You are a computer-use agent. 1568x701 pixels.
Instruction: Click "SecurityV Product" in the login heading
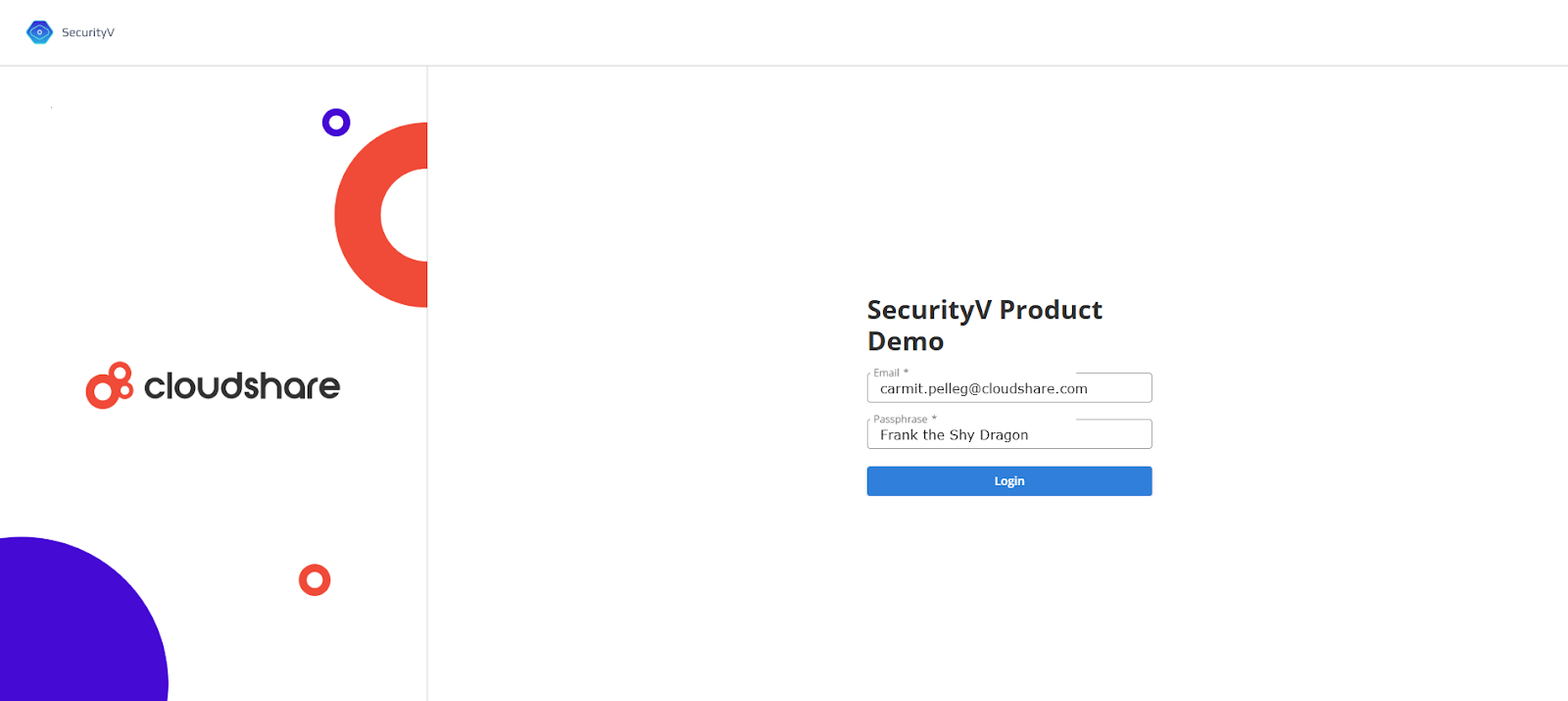click(x=984, y=310)
